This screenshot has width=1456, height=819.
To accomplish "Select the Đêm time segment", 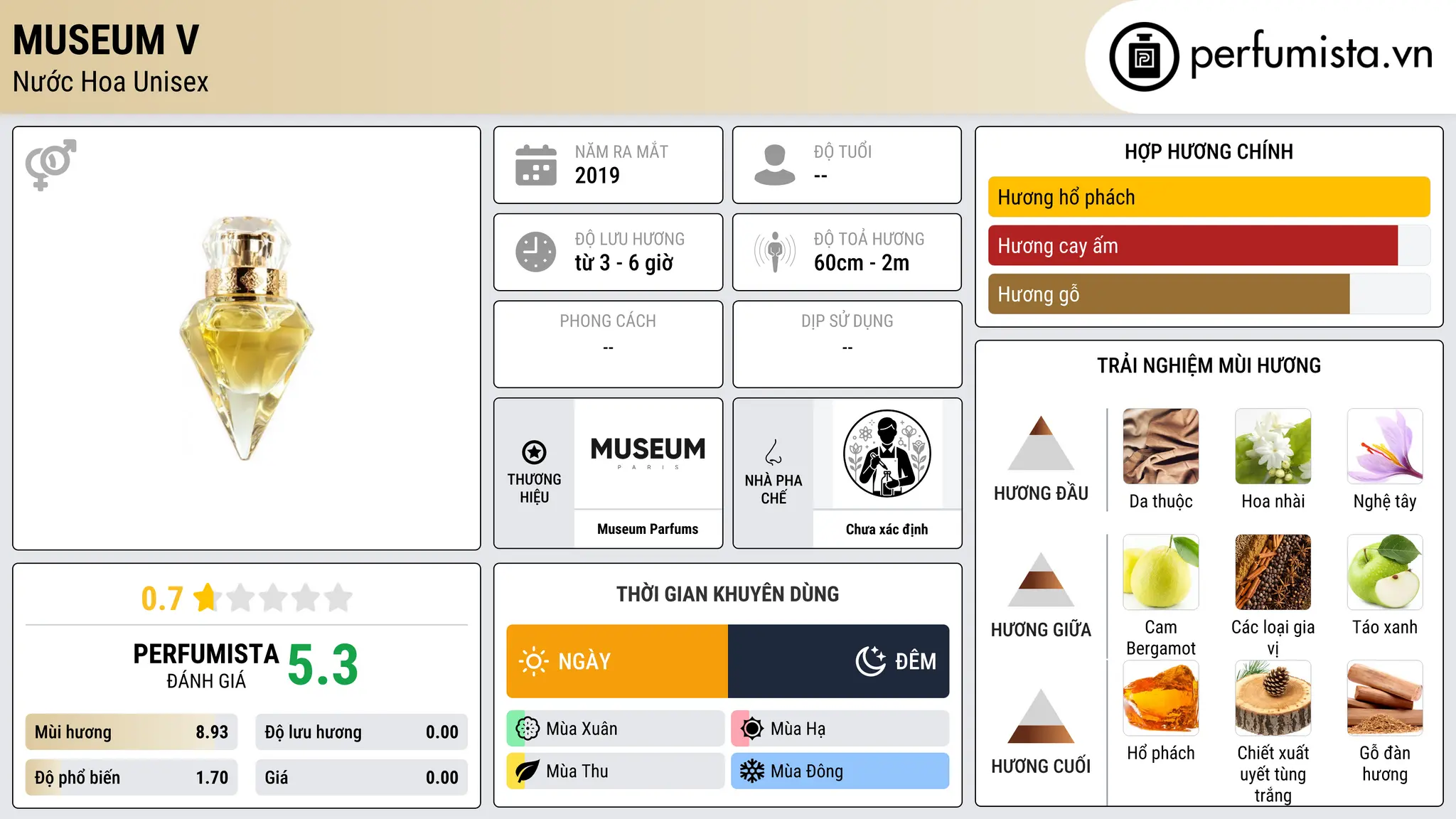I will pos(839,661).
